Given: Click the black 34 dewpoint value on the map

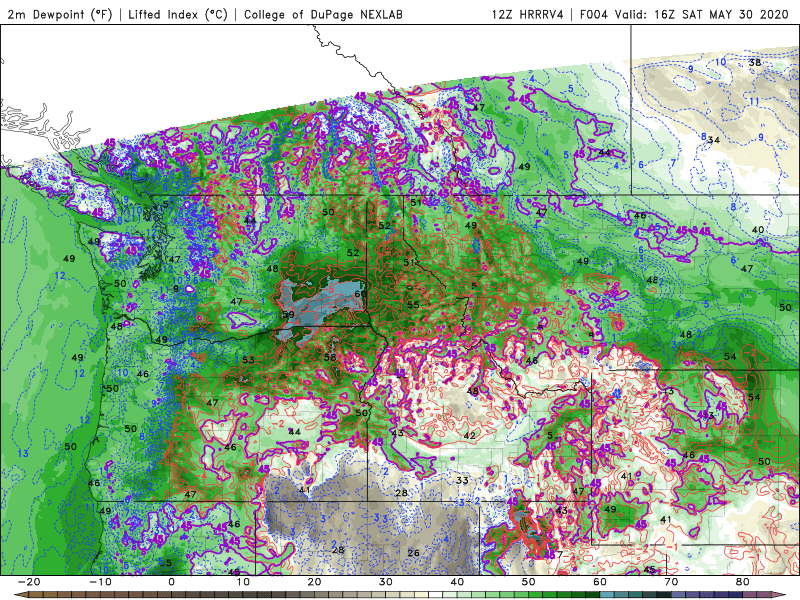Looking at the screenshot, I should pyautogui.click(x=714, y=140).
